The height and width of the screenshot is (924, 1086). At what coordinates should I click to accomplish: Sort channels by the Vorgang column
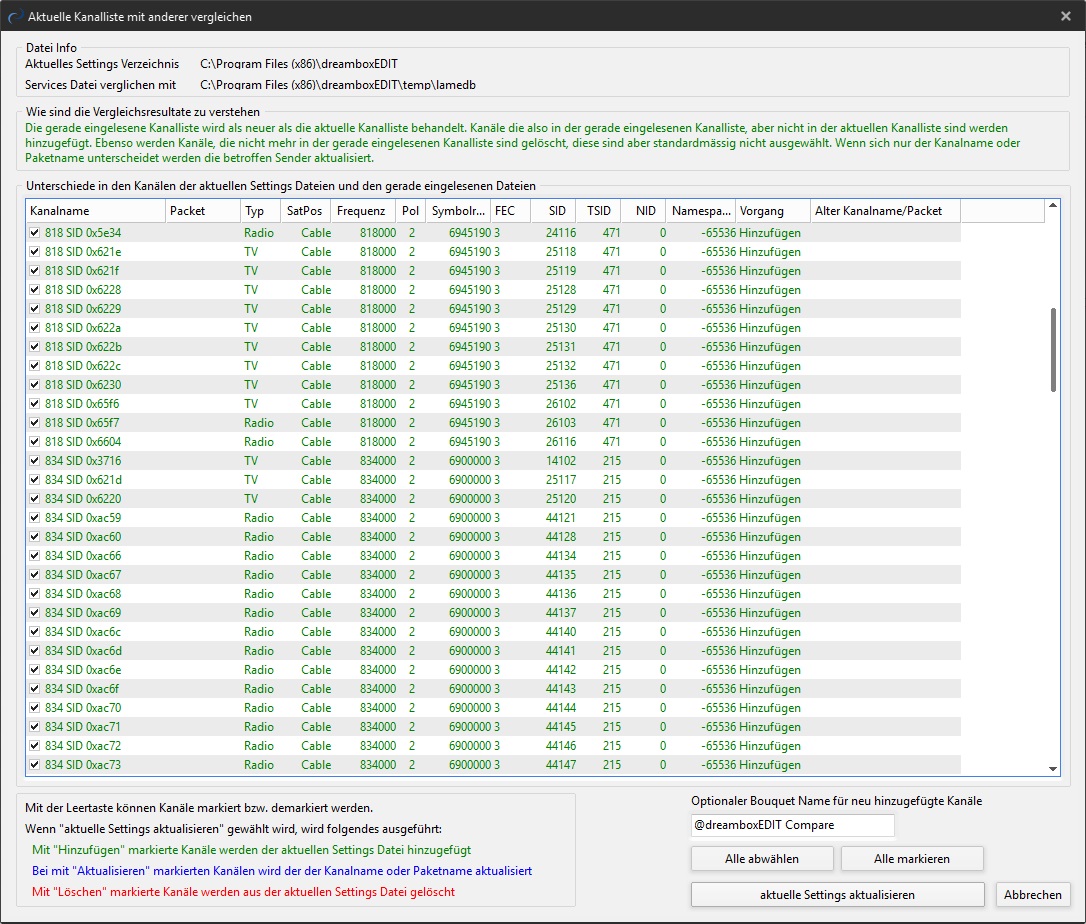click(772, 211)
